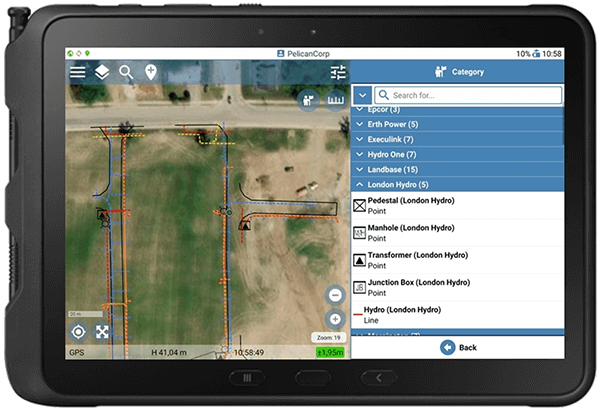Tap the tablet recent apps hardware button
600x411 pixels.
coord(247,378)
